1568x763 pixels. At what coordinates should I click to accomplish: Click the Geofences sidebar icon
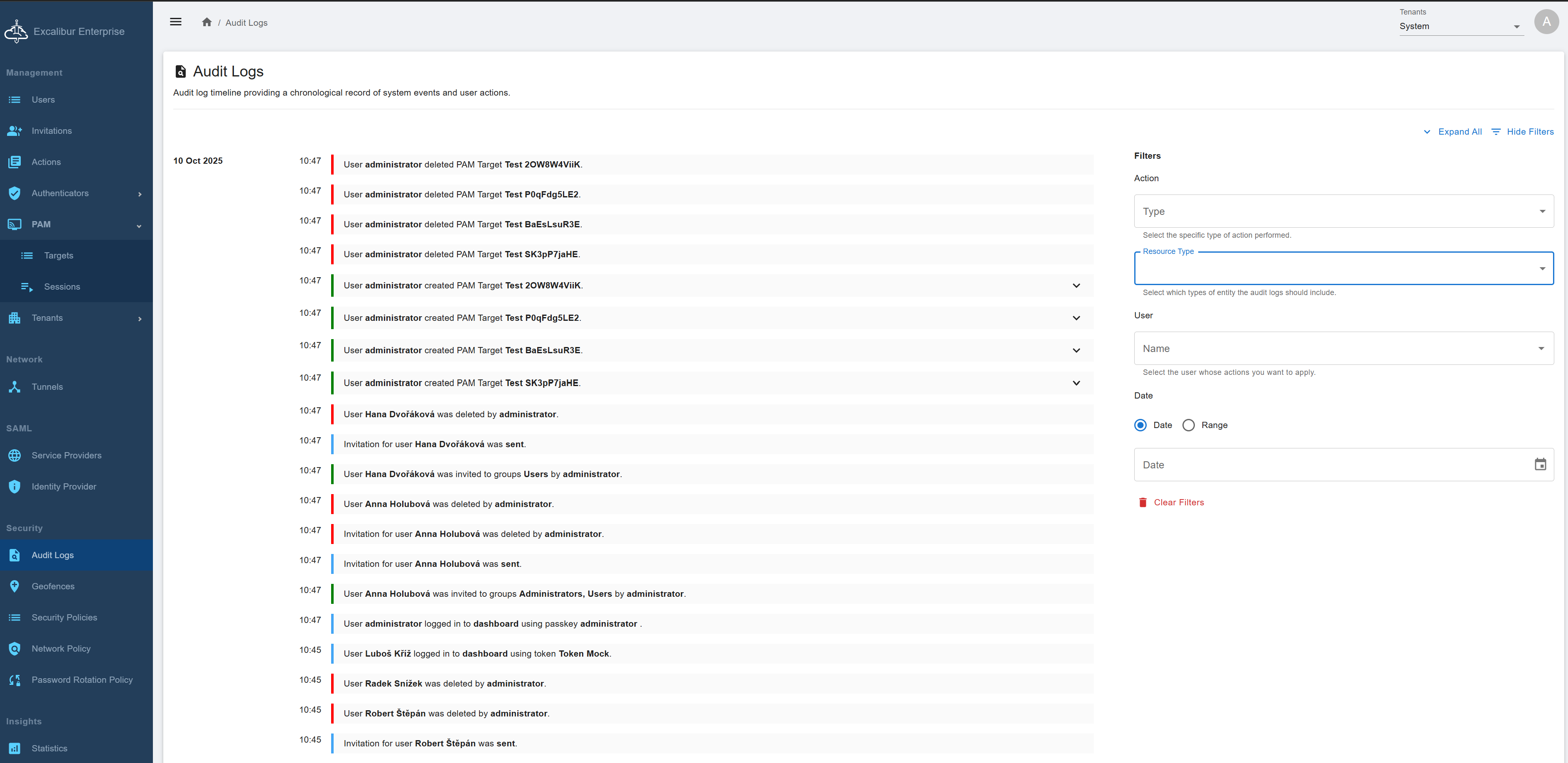point(15,586)
